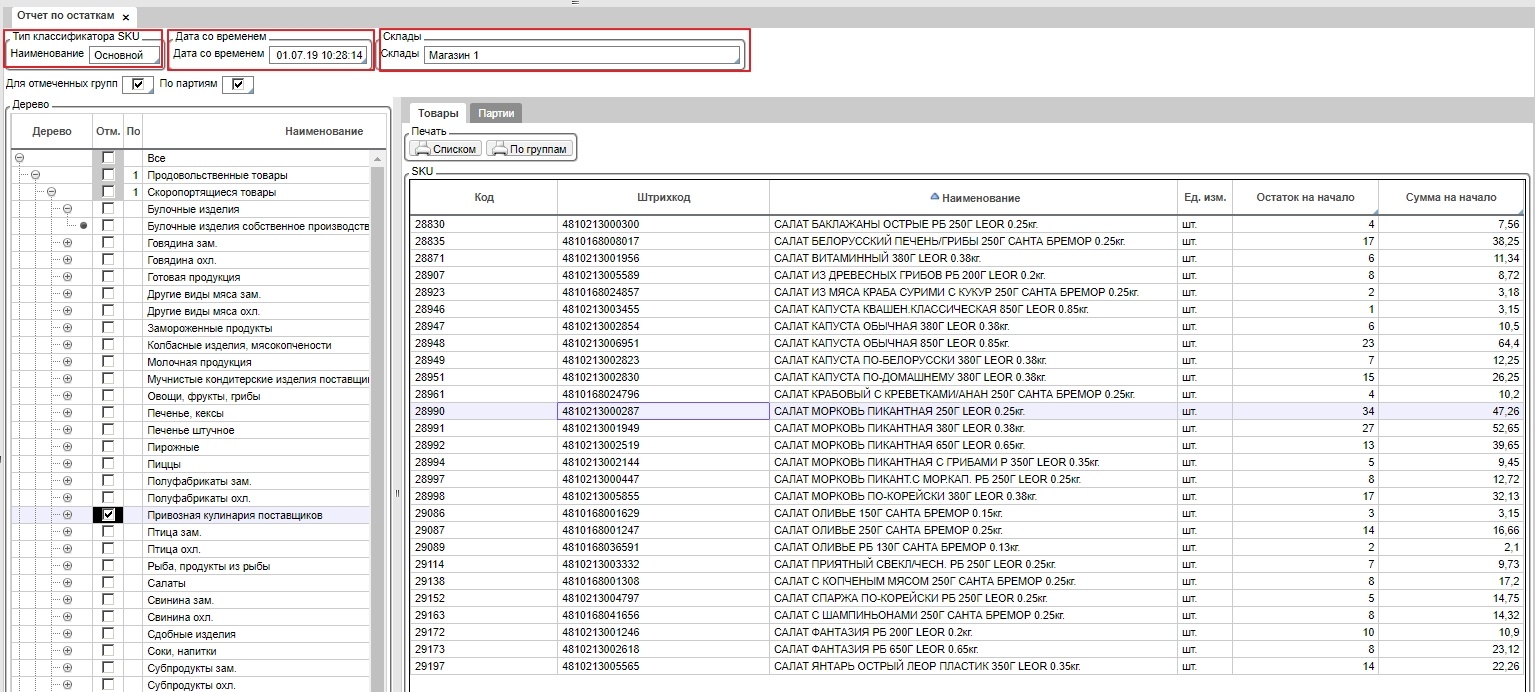Viewport: 1535px width, 692px height.
Task: Switch to the Партии tab
Action: coord(496,113)
